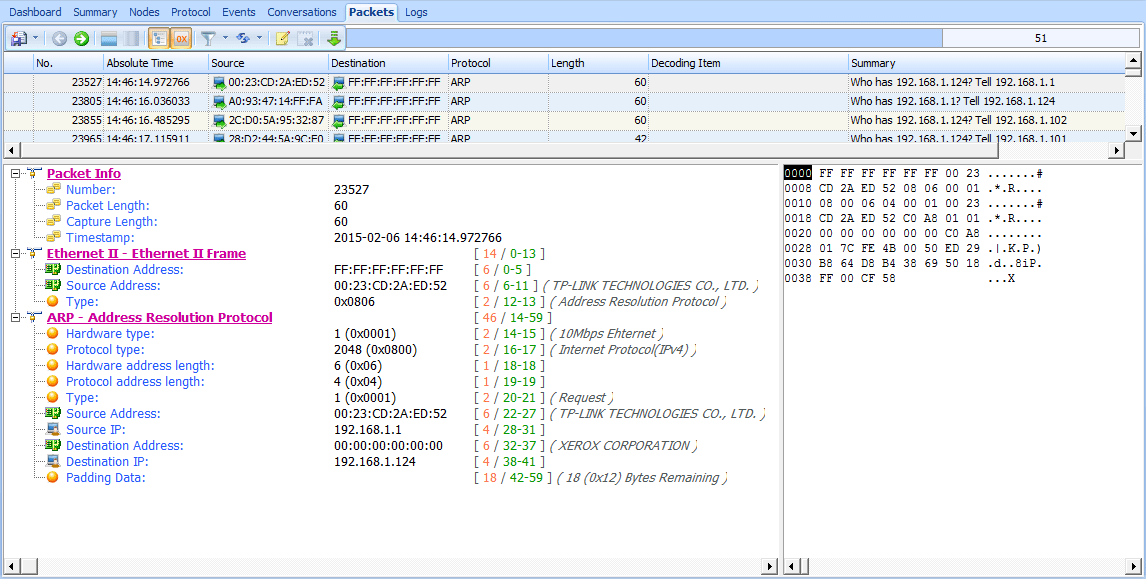Click the computer icon beside Source IP

pyautogui.click(x=53, y=429)
